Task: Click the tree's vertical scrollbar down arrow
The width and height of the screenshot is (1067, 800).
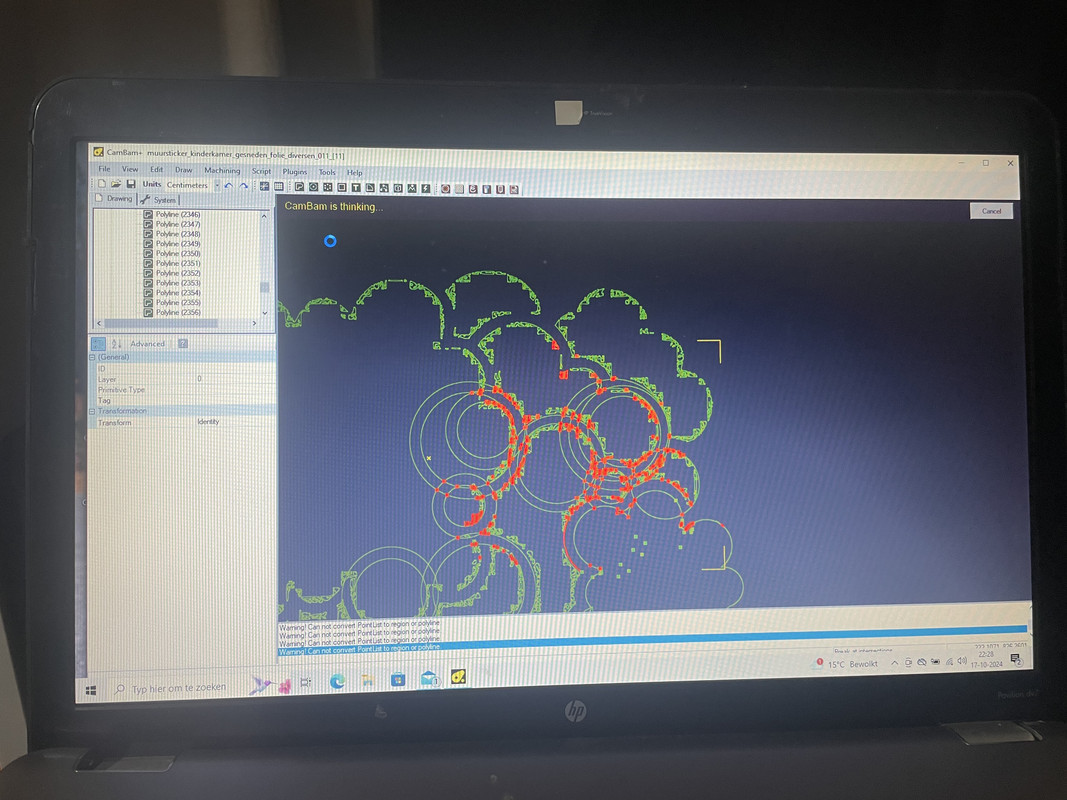Action: pos(265,313)
